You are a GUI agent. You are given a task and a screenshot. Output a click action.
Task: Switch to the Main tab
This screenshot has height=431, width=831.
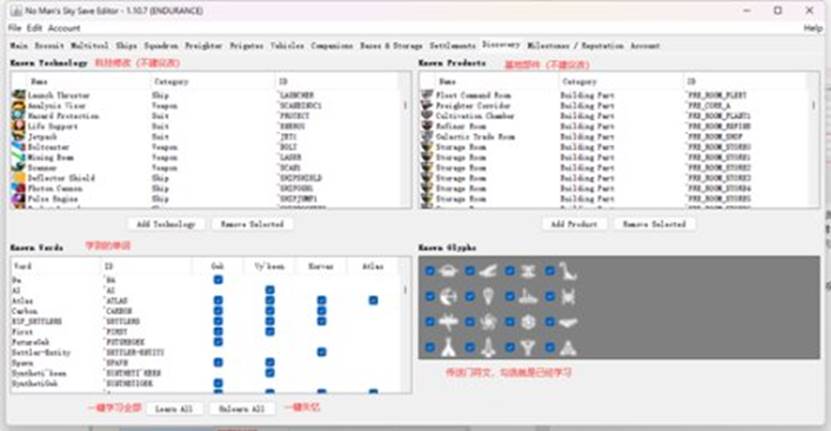(19, 46)
